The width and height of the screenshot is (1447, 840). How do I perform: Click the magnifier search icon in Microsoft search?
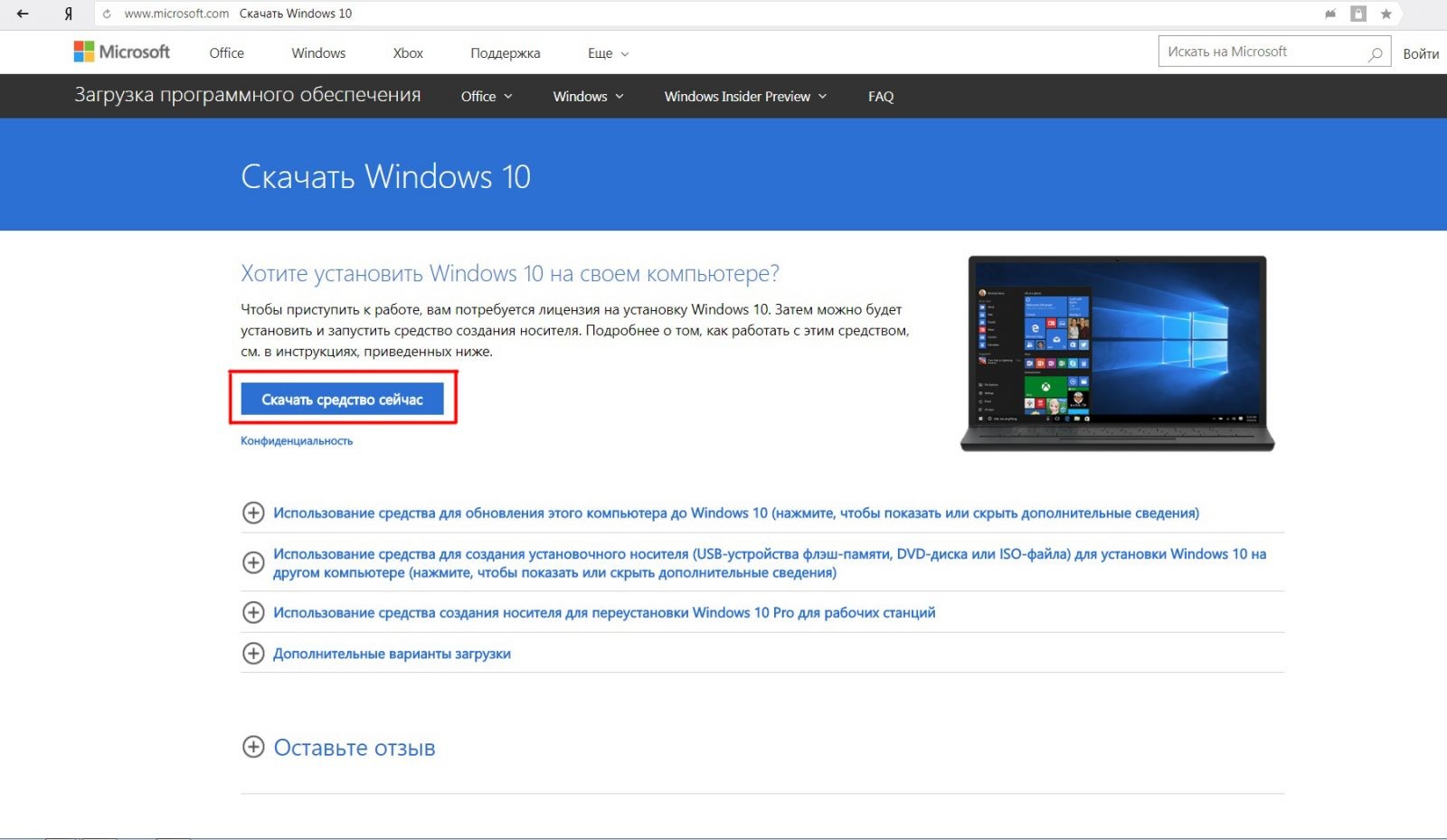click(x=1375, y=53)
